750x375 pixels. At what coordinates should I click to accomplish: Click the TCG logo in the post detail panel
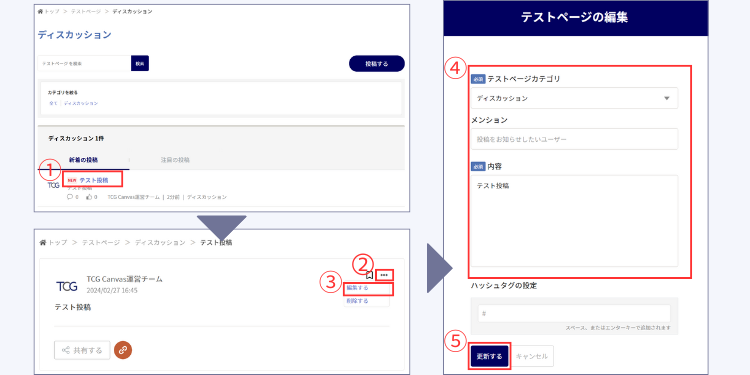coord(66,286)
